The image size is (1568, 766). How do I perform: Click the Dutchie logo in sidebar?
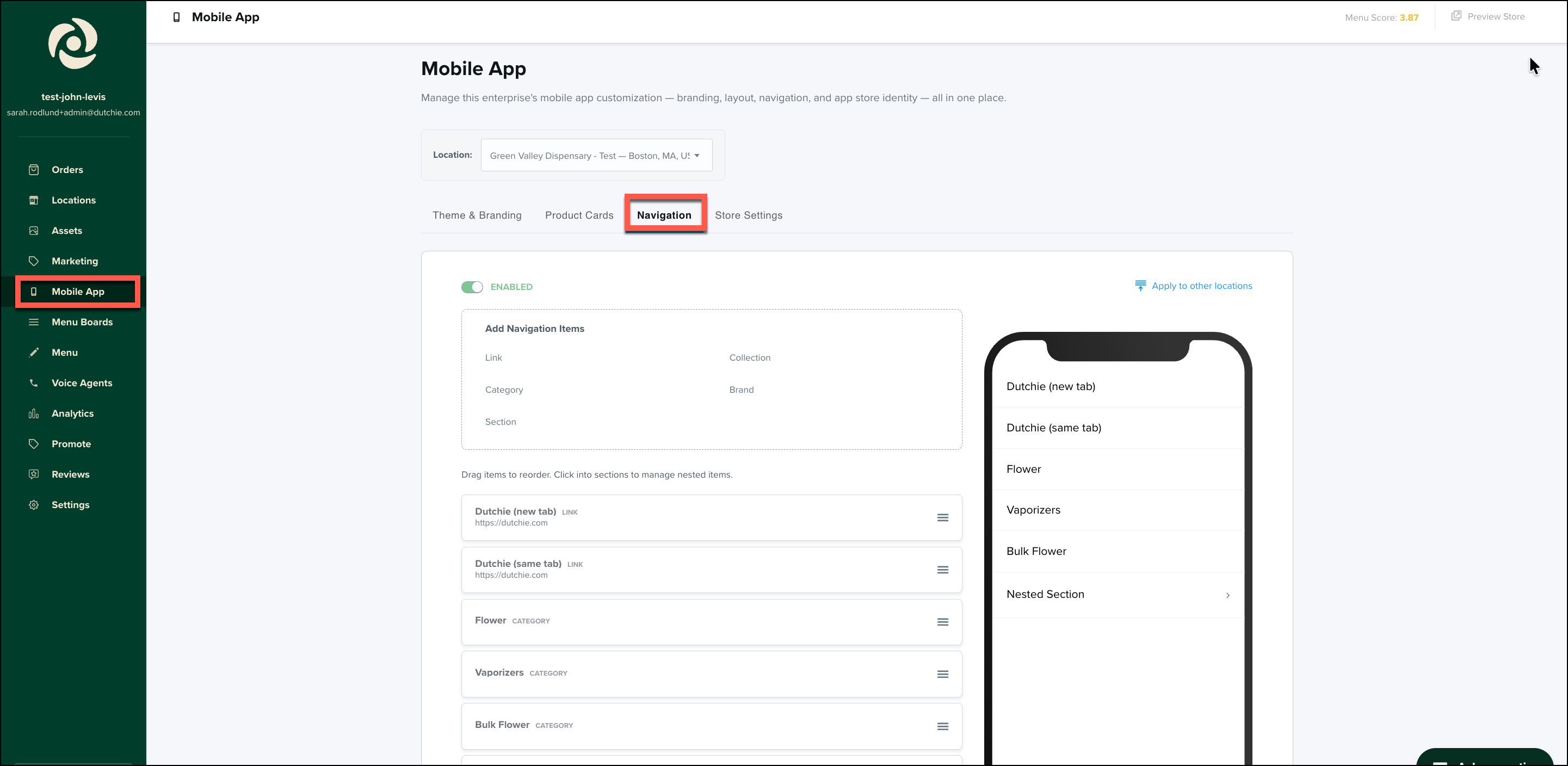(73, 43)
